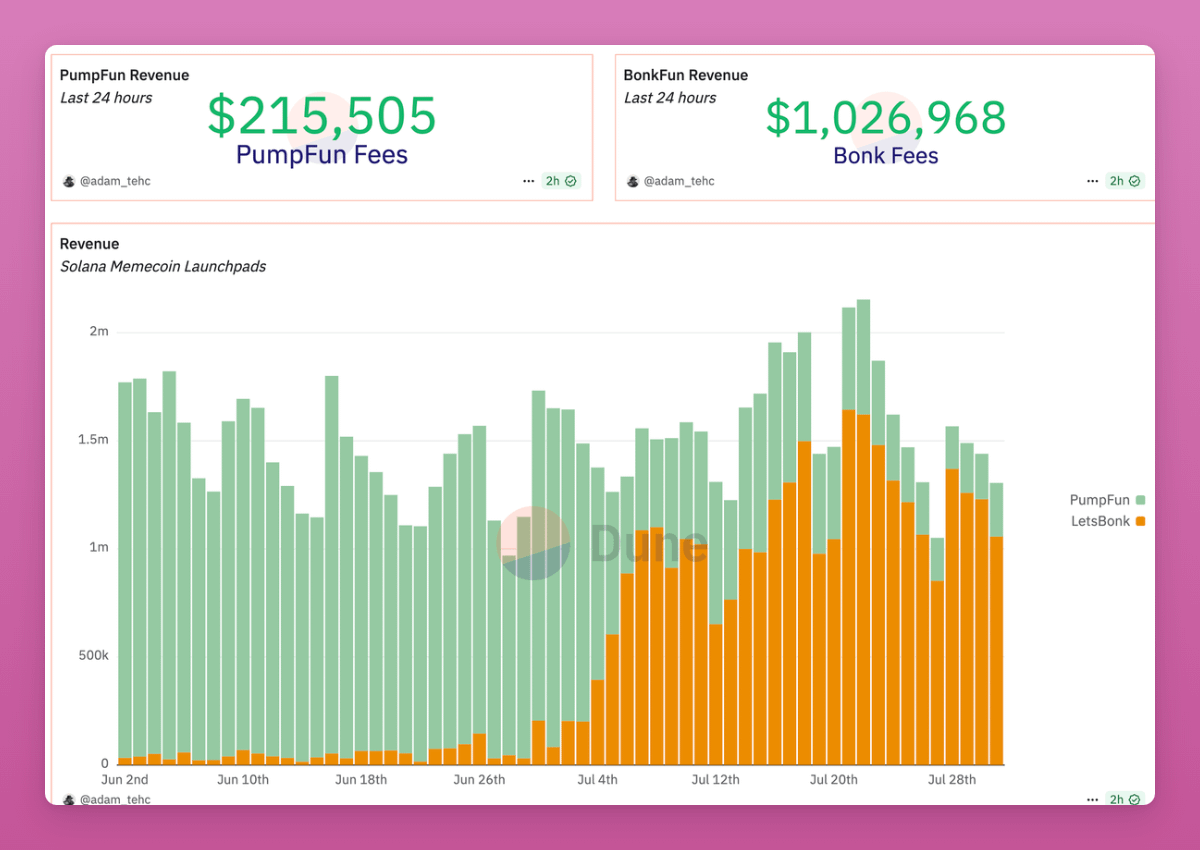Click the 1m y-axis label
Viewport: 1200px width, 850px height.
(x=98, y=548)
